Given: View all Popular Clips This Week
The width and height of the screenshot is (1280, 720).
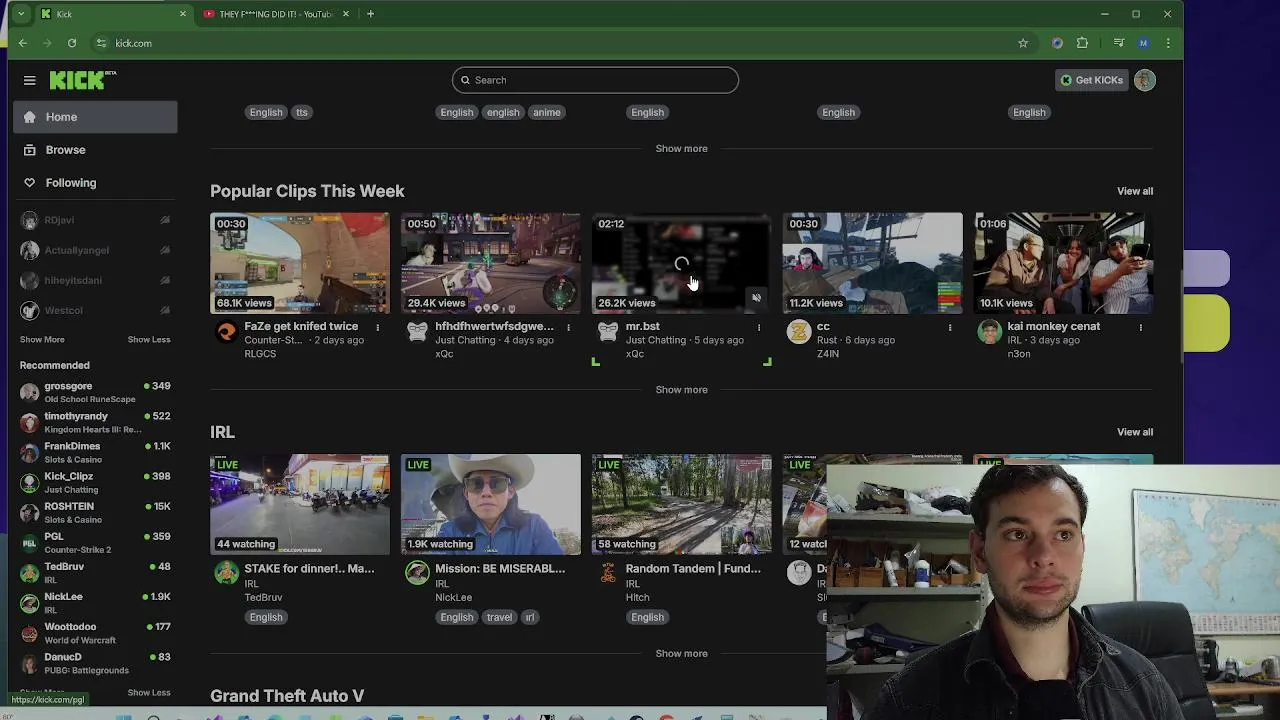Looking at the screenshot, I should 1134,191.
